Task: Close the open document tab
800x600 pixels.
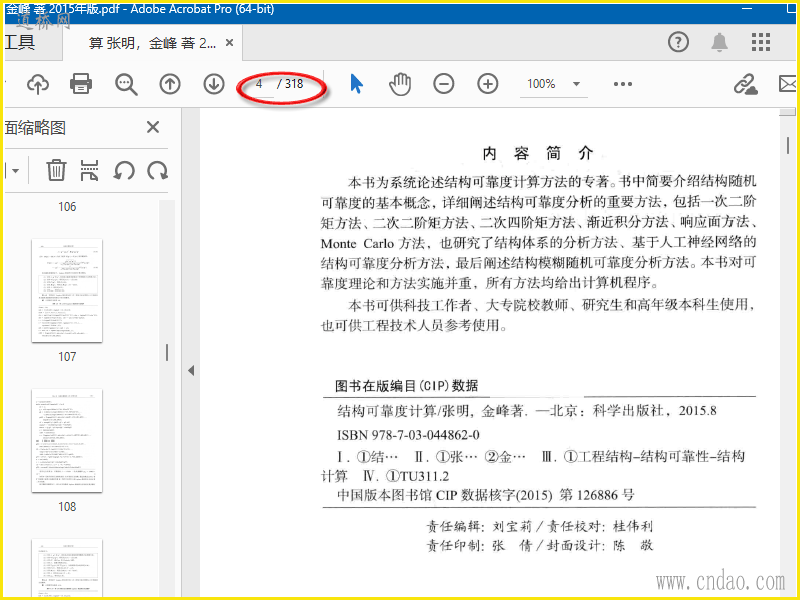Action: [230, 43]
